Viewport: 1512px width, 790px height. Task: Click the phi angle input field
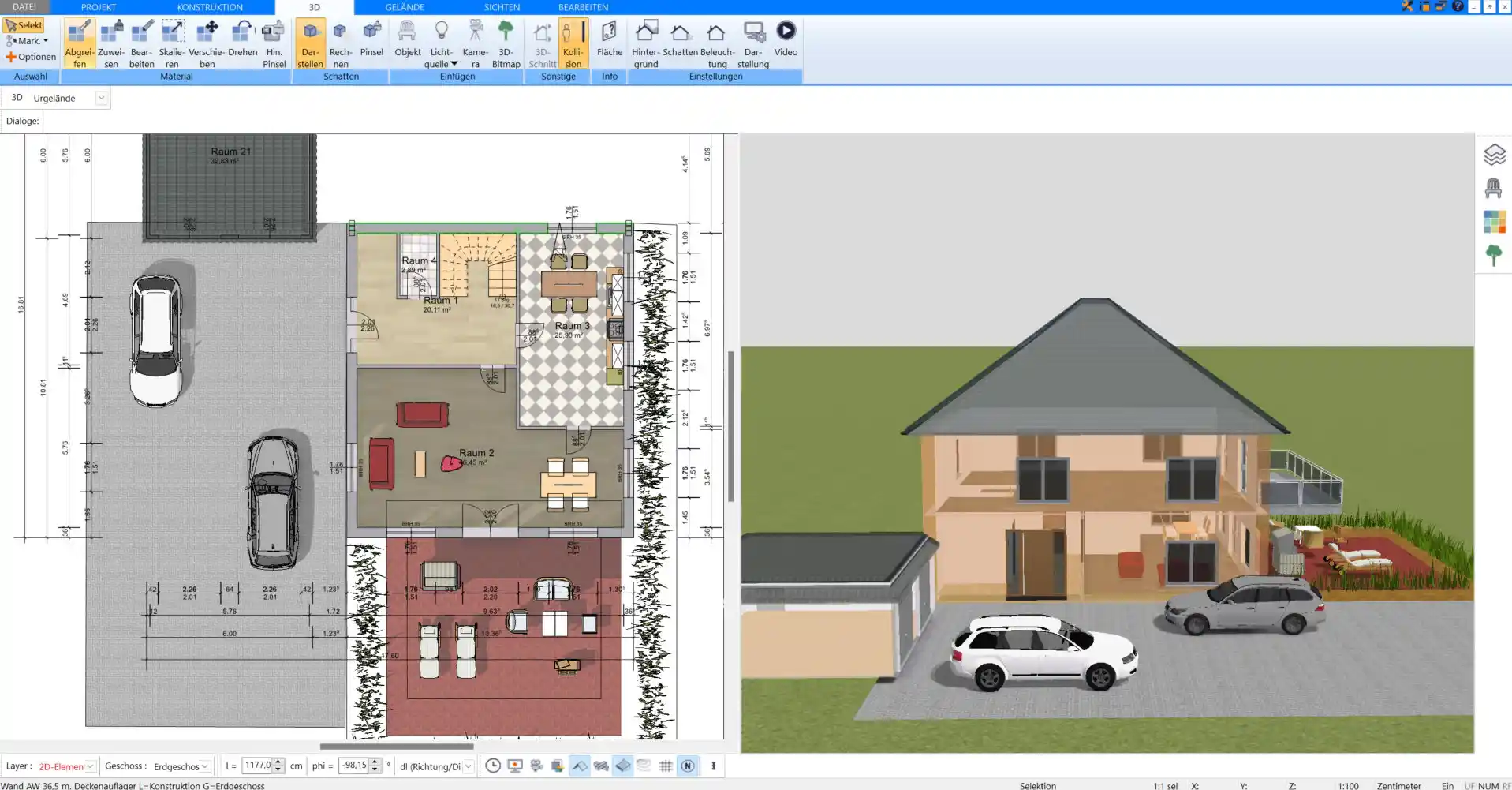coord(353,766)
